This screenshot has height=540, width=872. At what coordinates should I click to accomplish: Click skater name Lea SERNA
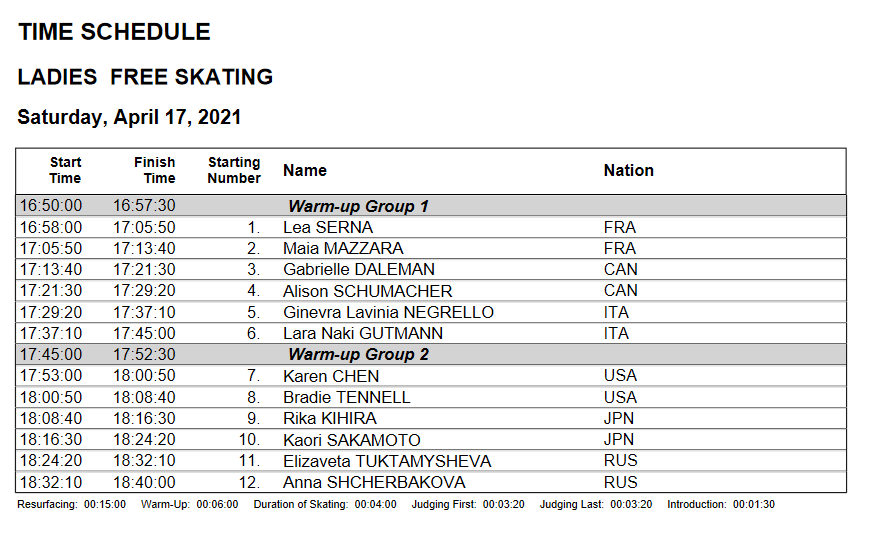pos(328,228)
